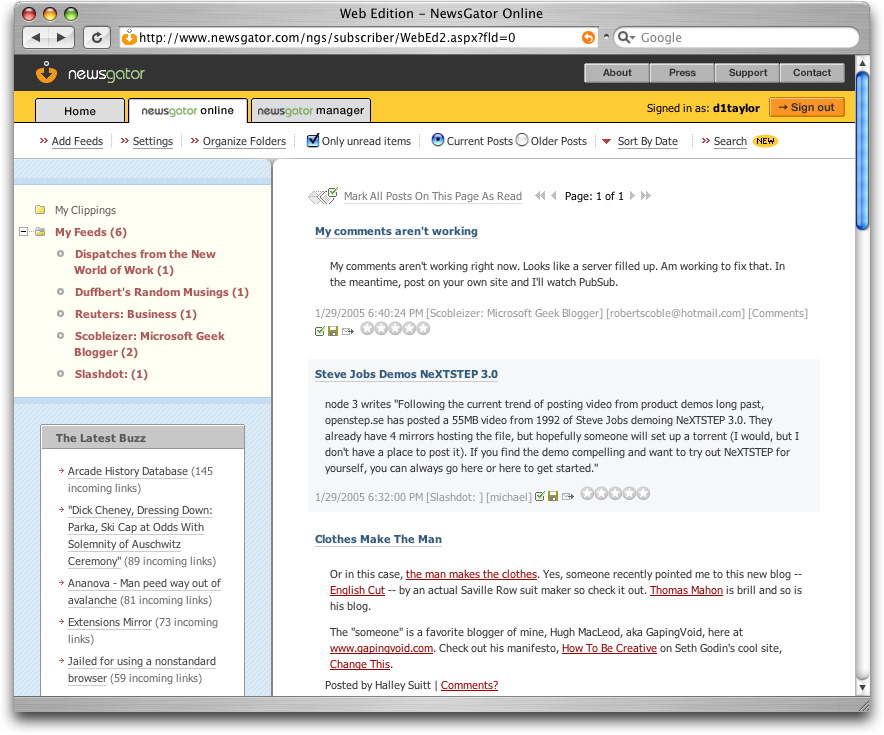Rate 'My comments aren't working' five stars
This screenshot has width=884, height=735.
(423, 328)
